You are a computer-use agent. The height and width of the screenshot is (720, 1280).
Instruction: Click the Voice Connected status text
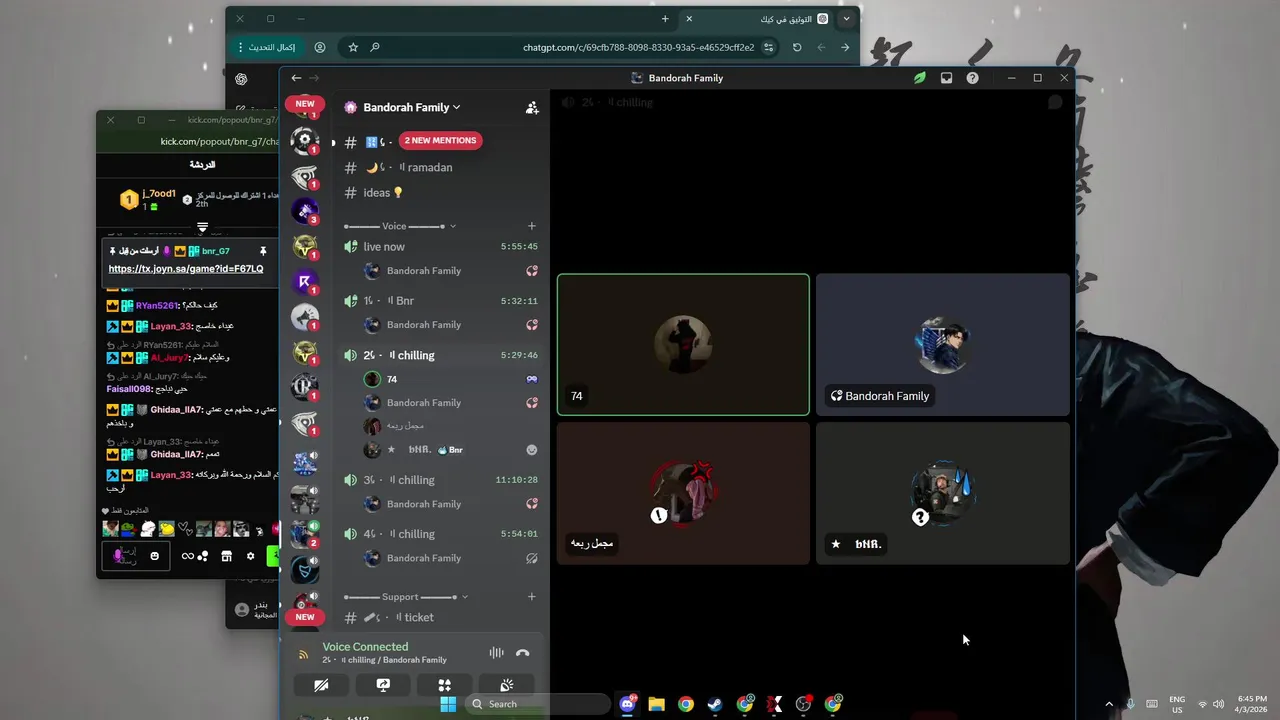coord(365,647)
